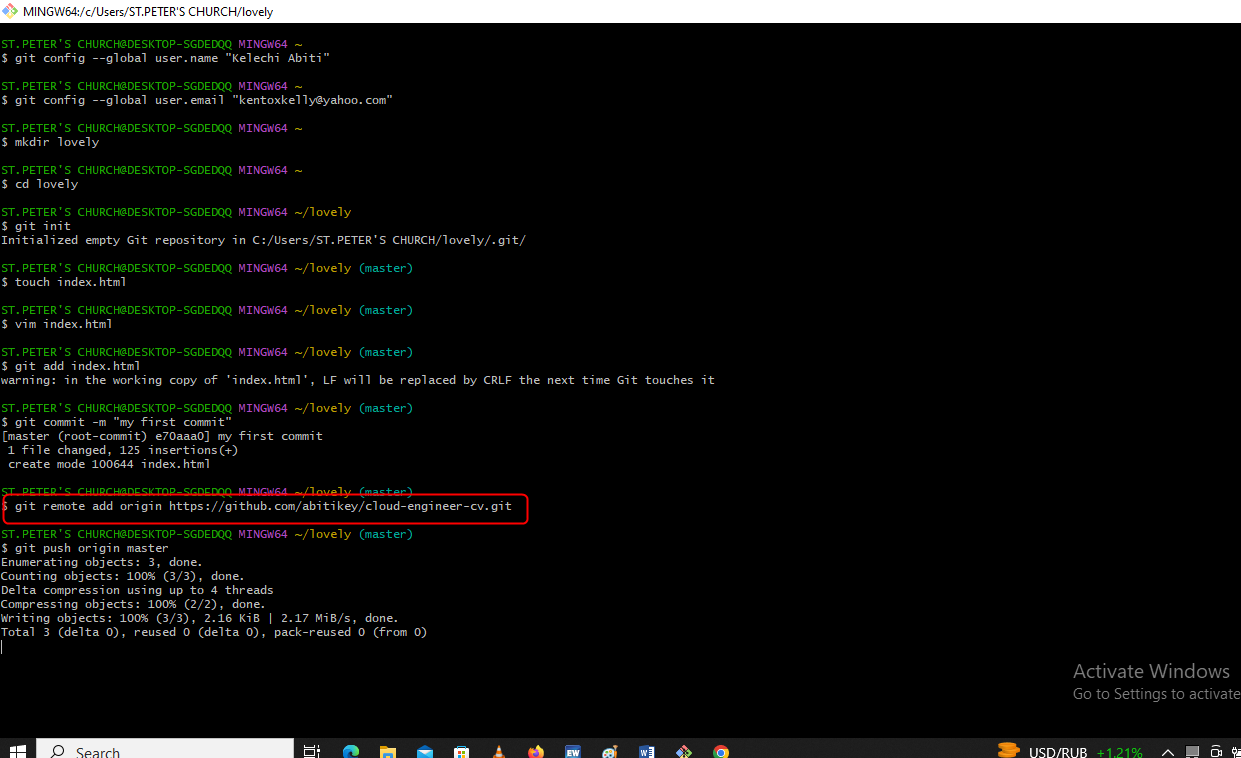
Task: Switch to Git Bash on the taskbar
Action: tap(684, 751)
